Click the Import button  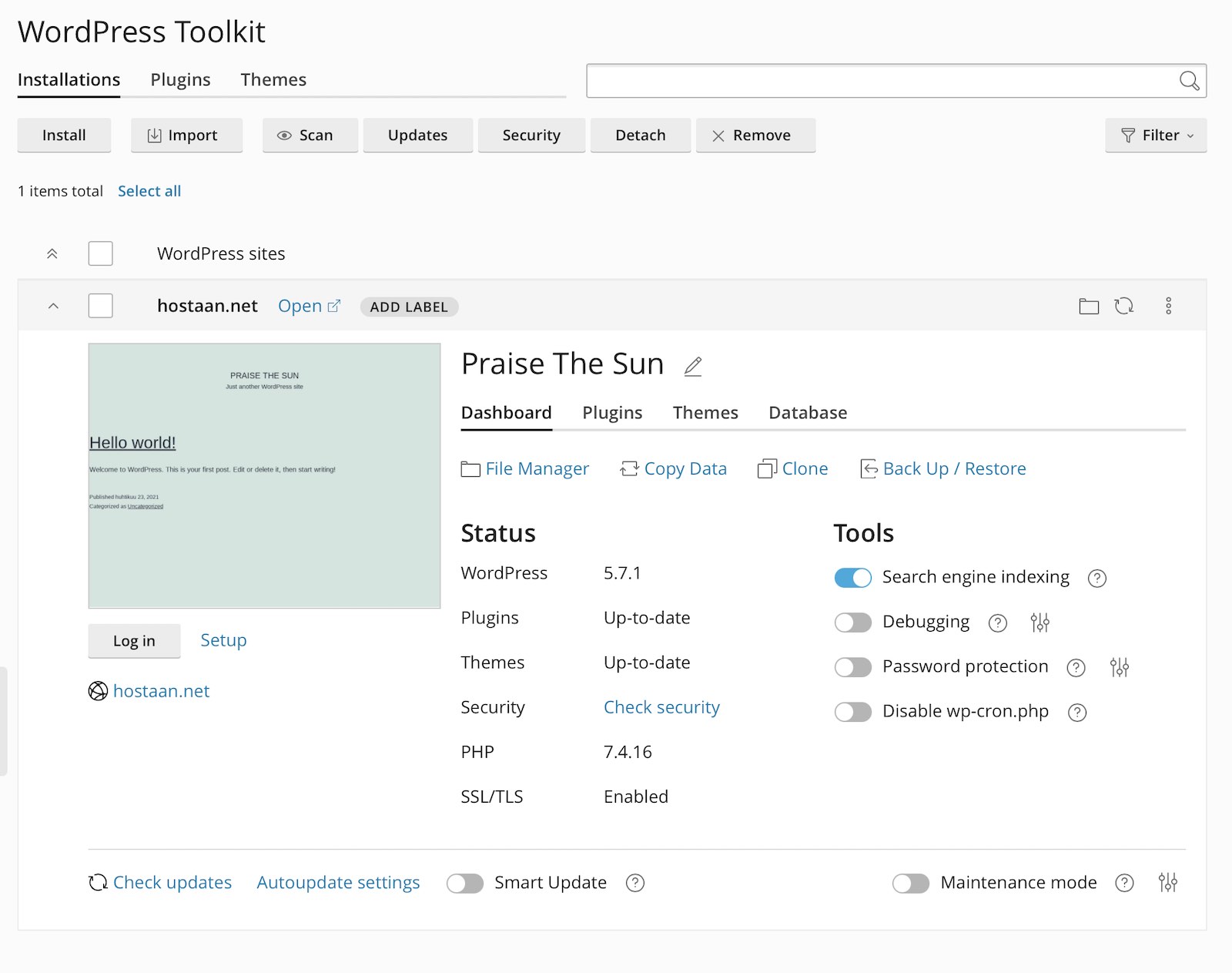click(186, 136)
